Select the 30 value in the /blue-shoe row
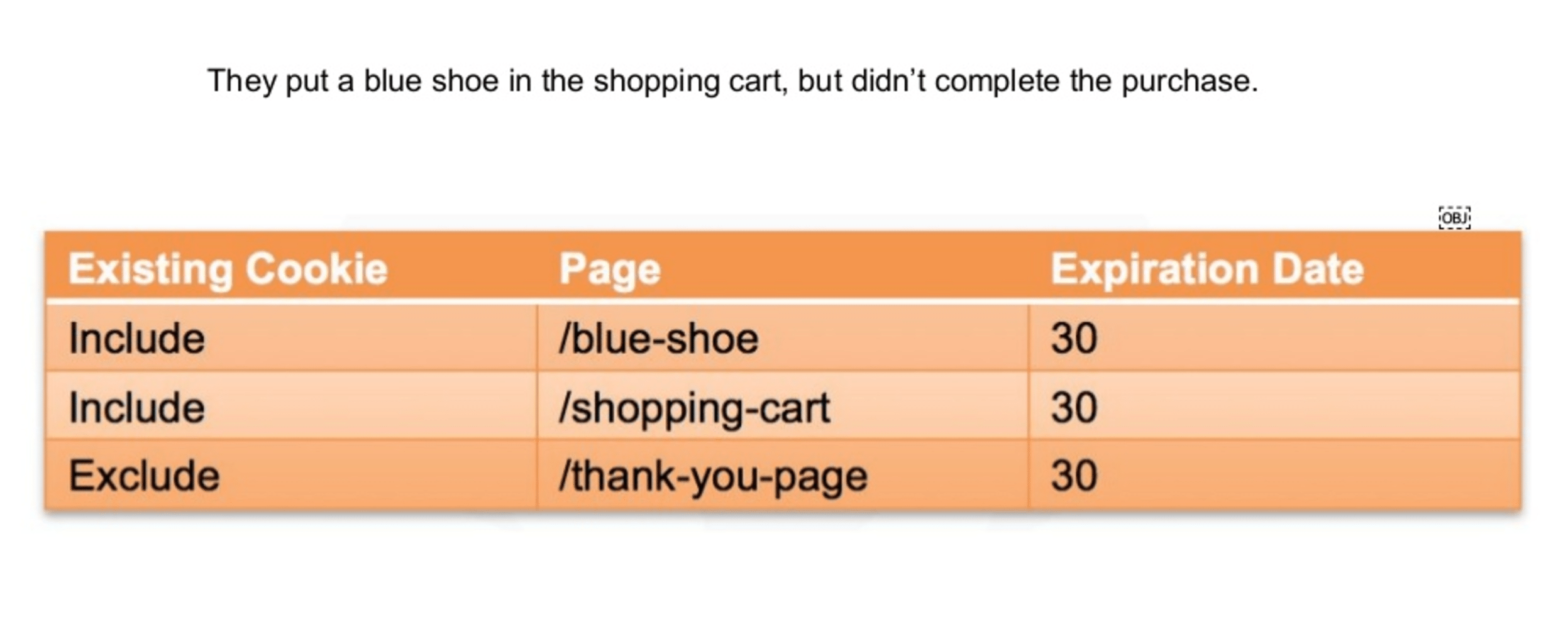This screenshot has width=1568, height=617. coord(1074,339)
